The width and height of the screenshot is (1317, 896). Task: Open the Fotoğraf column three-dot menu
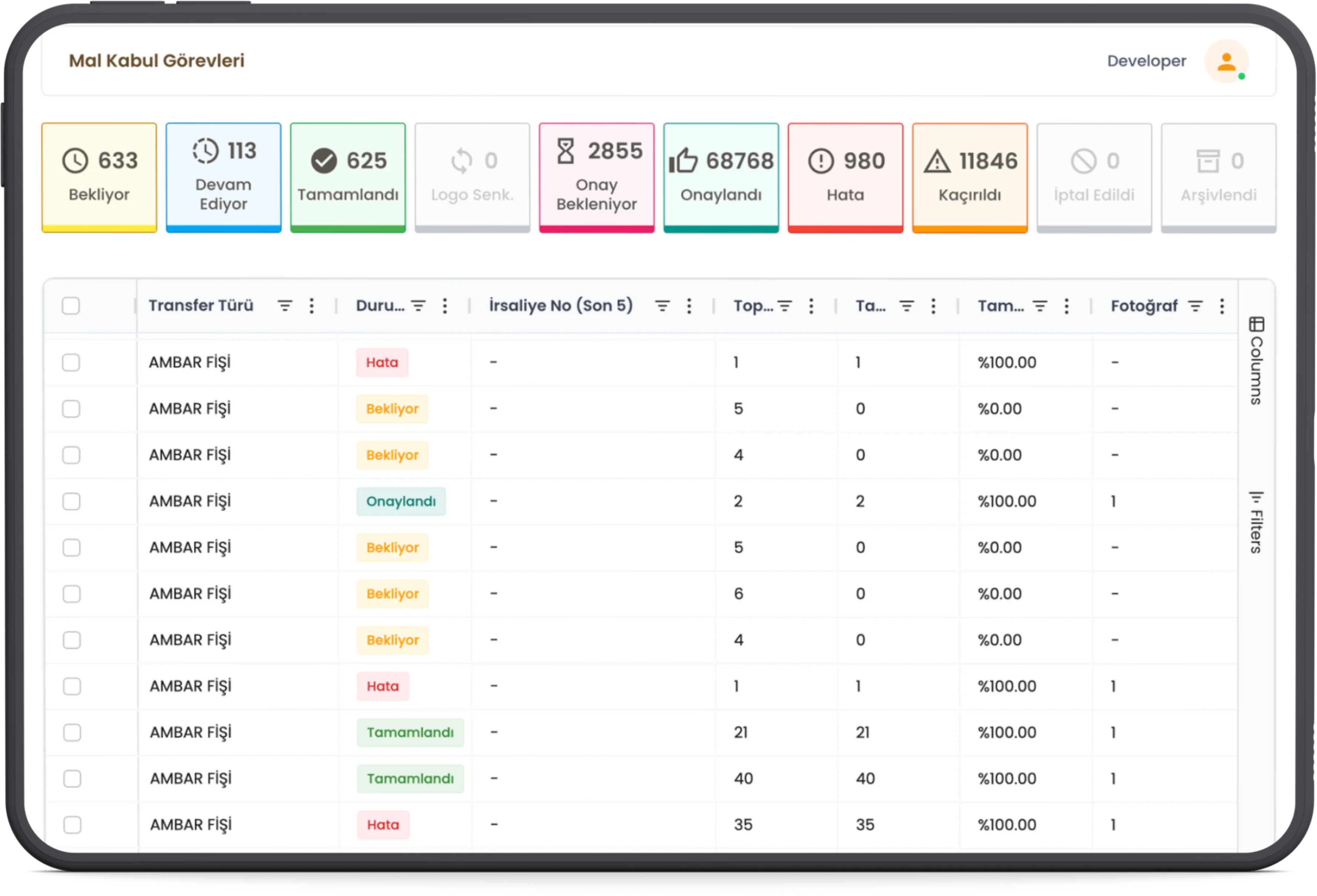point(1222,306)
